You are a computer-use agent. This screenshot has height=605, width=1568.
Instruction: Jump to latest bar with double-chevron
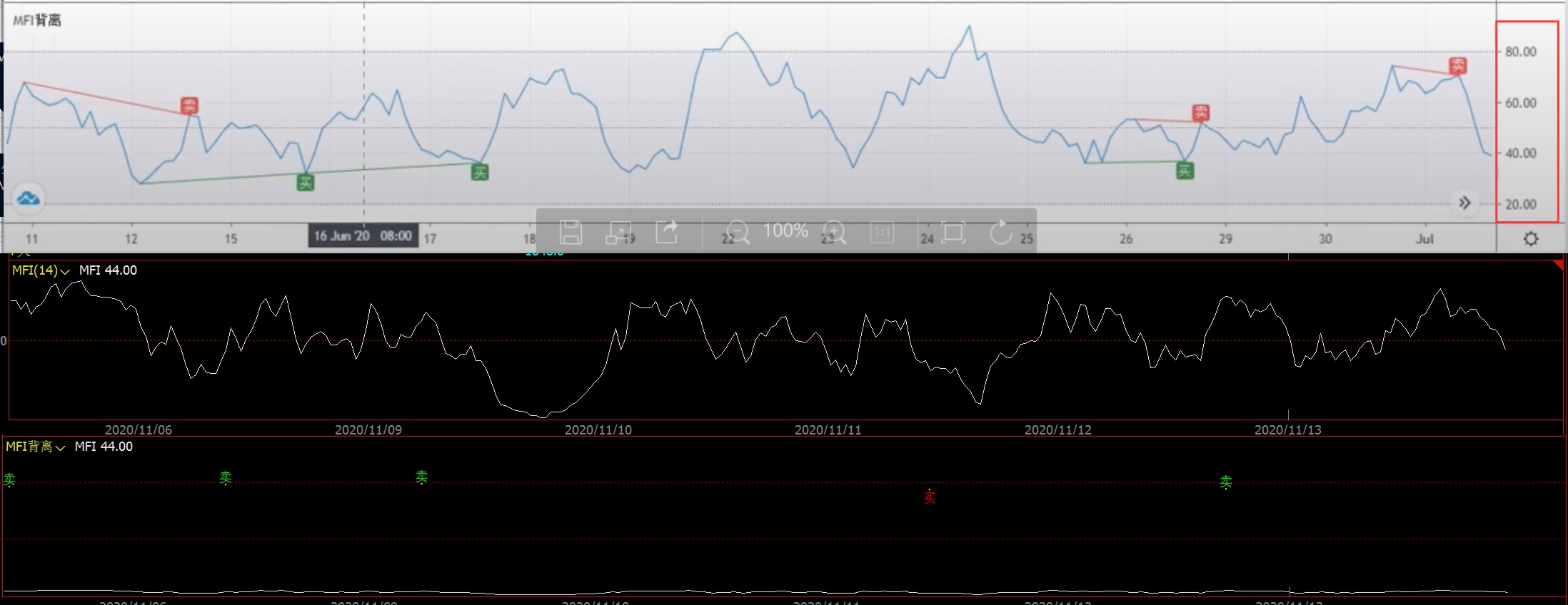[x=1464, y=203]
